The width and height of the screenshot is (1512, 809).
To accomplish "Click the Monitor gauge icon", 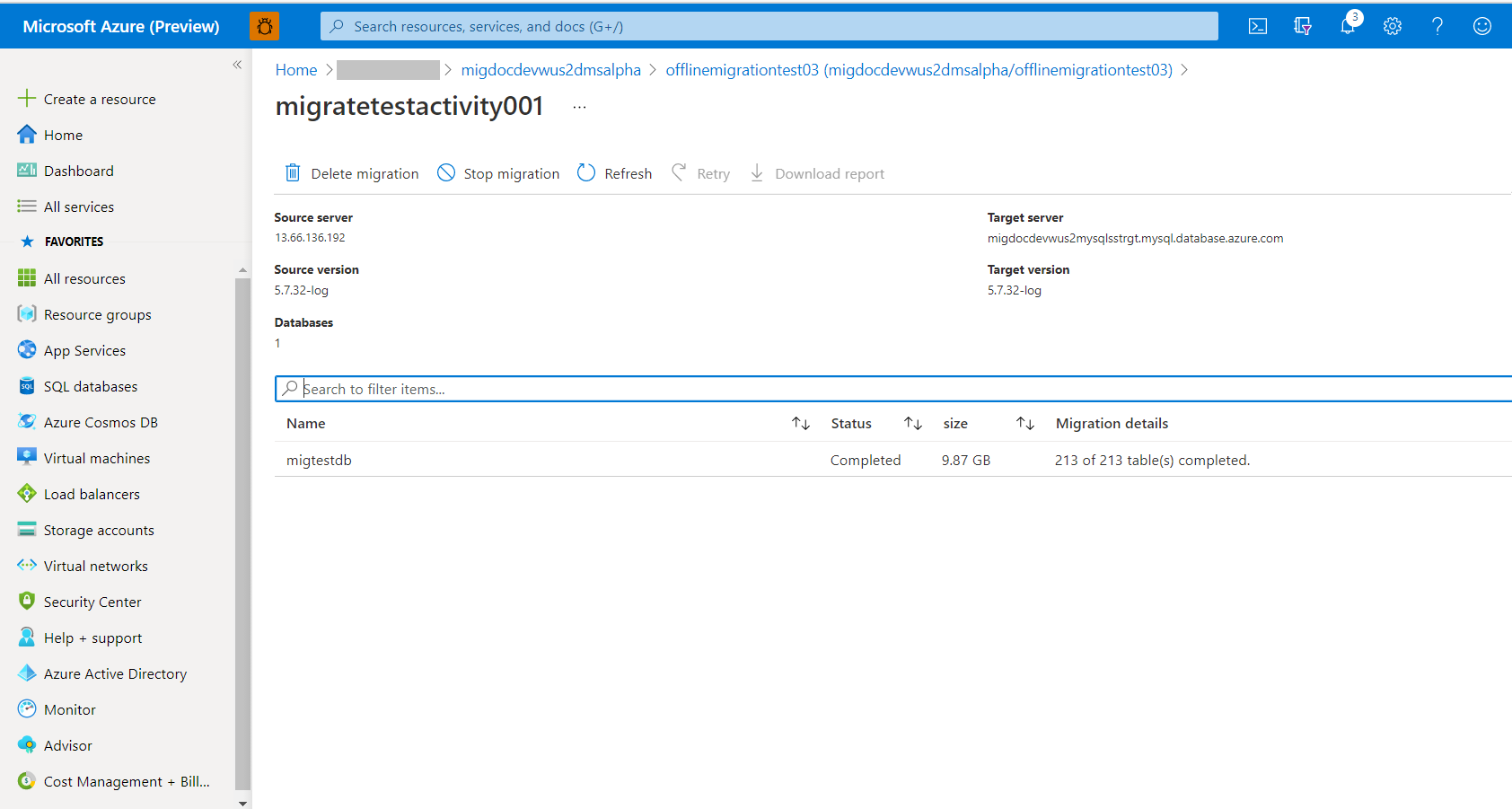I will coord(27,709).
